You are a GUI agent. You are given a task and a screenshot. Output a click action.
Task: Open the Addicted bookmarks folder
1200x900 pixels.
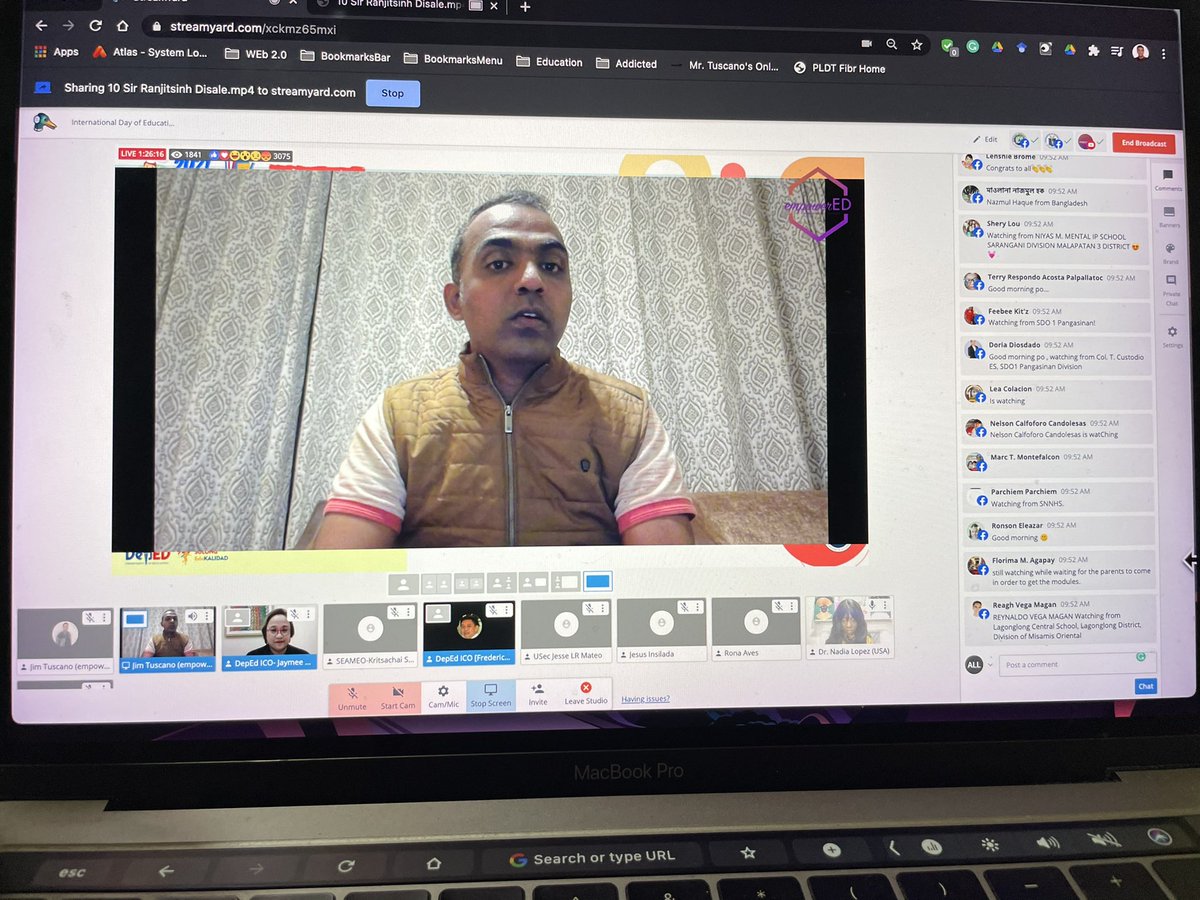(626, 64)
